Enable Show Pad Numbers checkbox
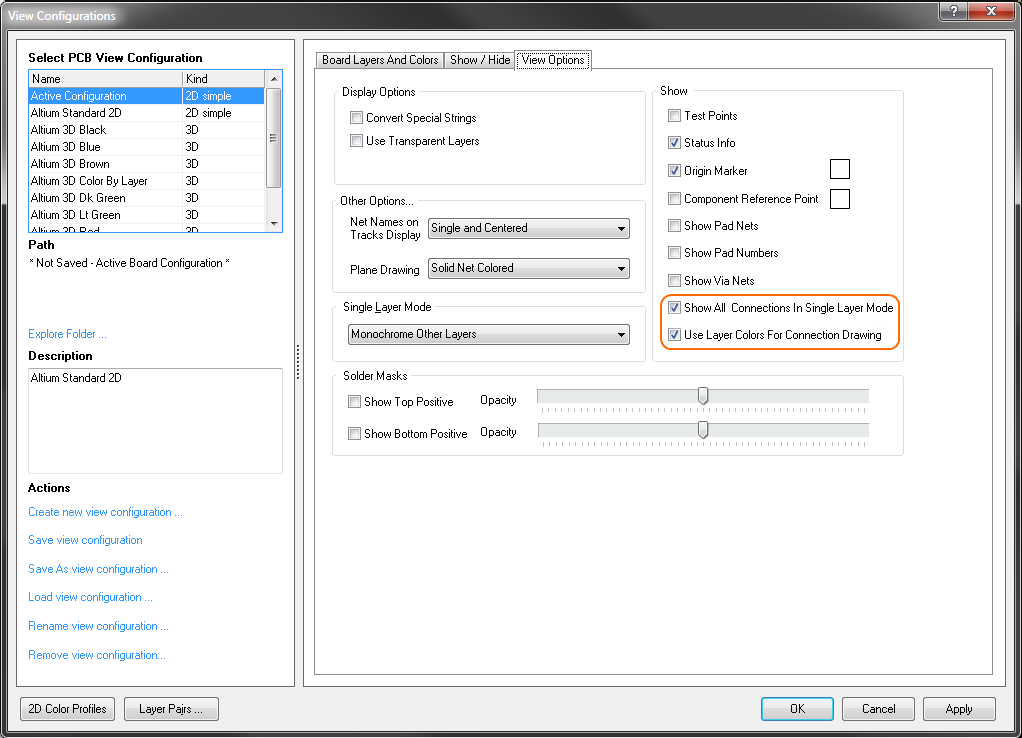Screen dimensions: 1022x738 coord(675,253)
